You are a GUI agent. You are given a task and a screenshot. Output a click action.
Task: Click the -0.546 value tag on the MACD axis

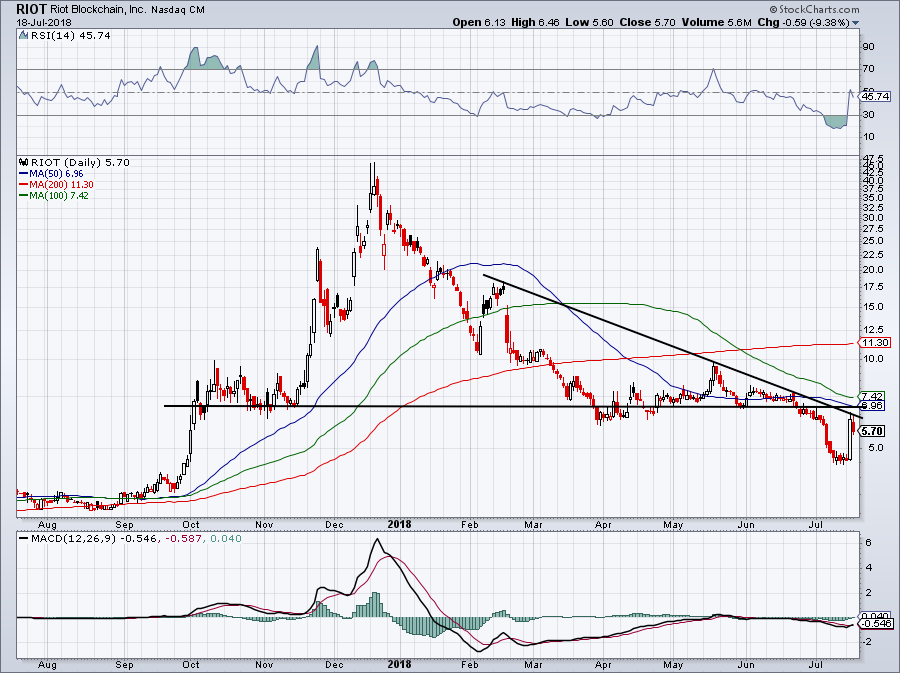878,624
